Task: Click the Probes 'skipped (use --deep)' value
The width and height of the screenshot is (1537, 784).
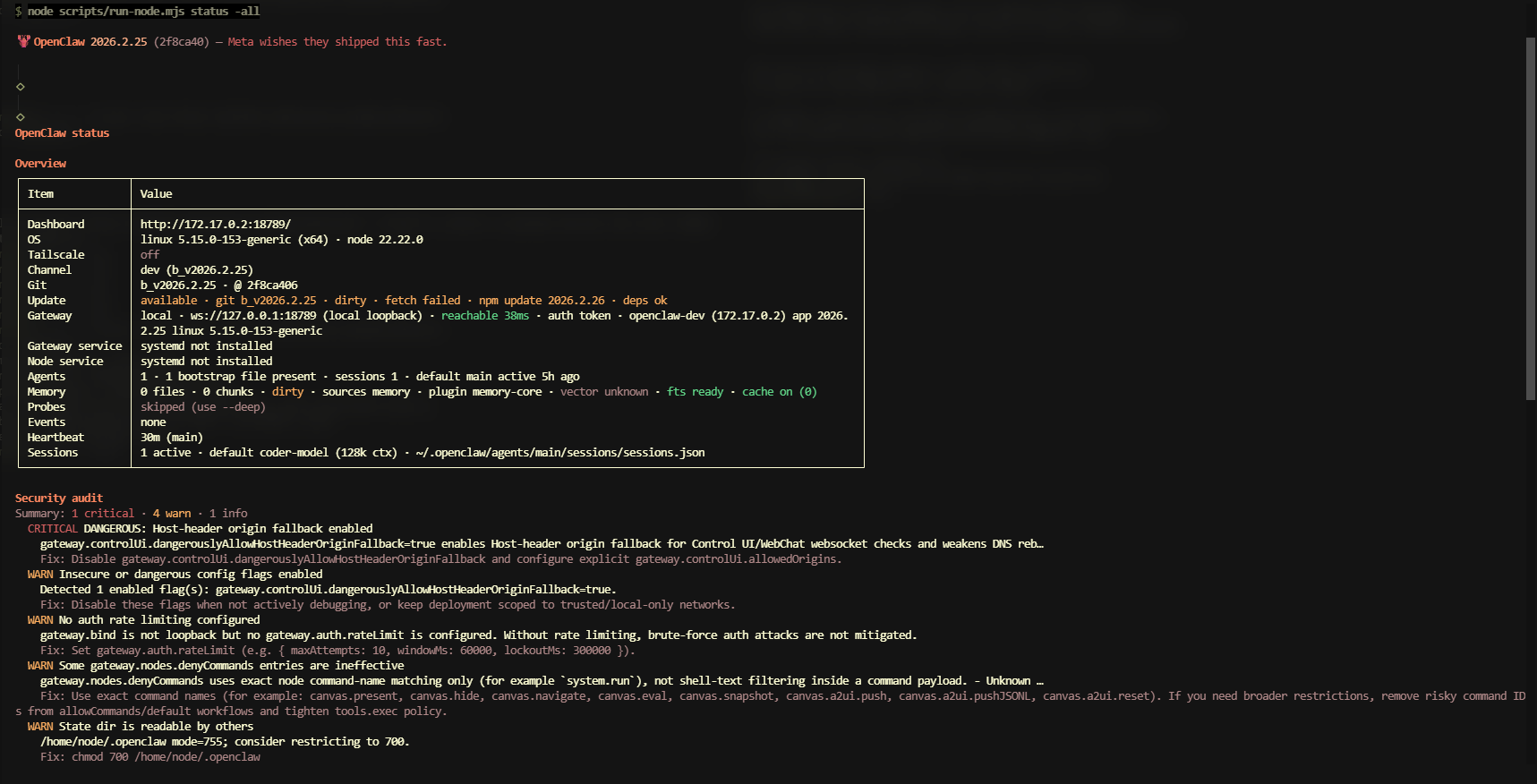Action: click(x=203, y=407)
